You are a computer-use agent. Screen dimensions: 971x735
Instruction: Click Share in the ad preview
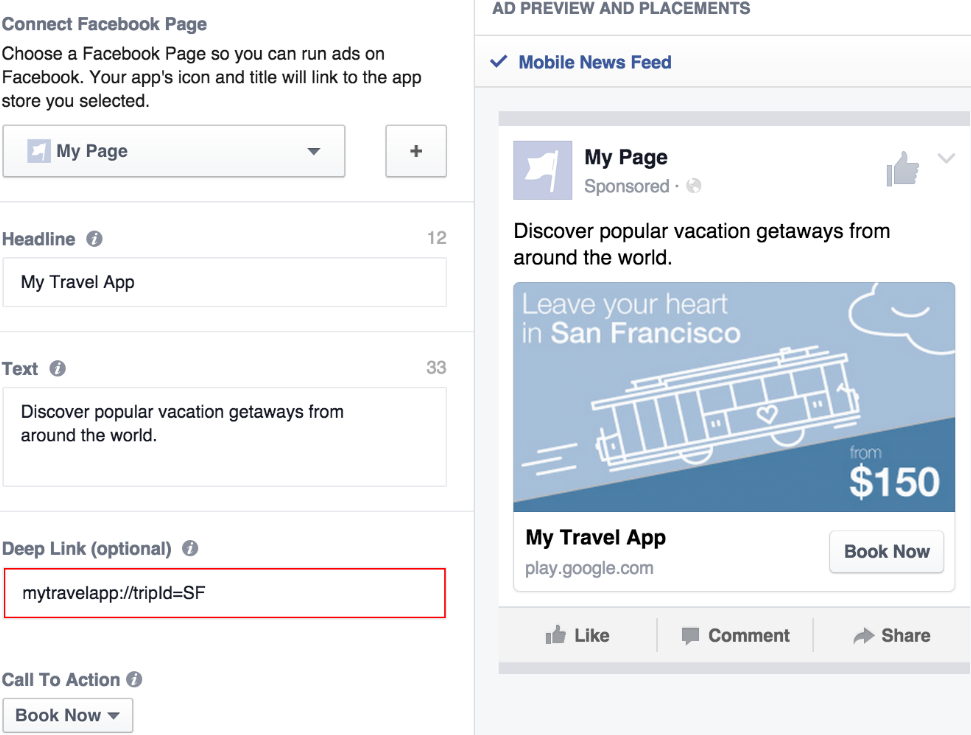(891, 635)
